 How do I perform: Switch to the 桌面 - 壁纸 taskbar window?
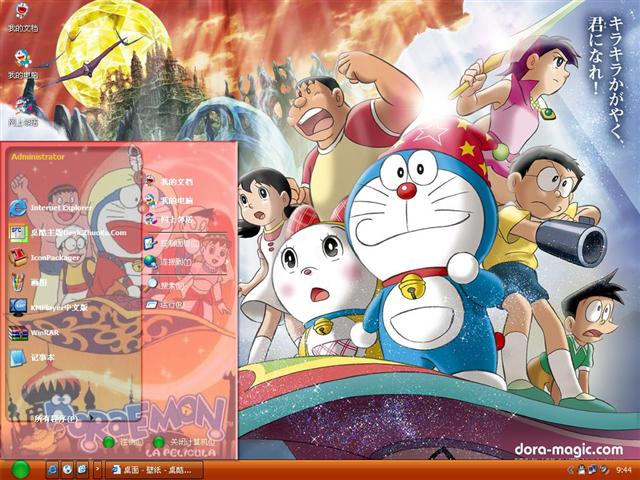(x=154, y=469)
